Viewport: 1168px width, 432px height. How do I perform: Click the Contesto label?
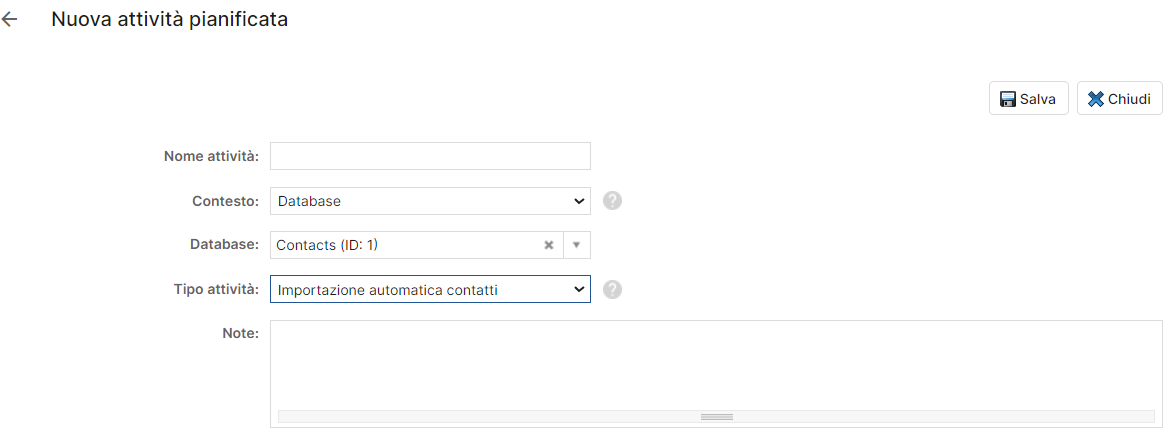[x=225, y=201]
